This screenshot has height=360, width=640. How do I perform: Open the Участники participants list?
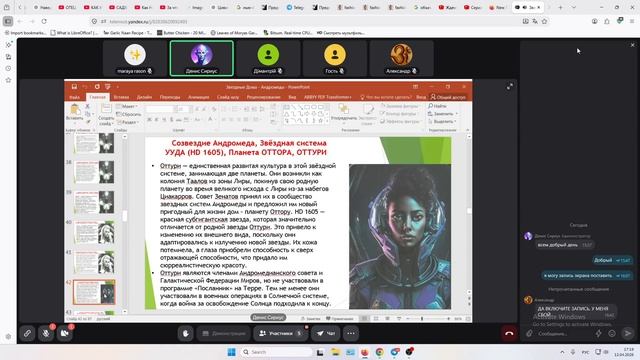click(281, 333)
